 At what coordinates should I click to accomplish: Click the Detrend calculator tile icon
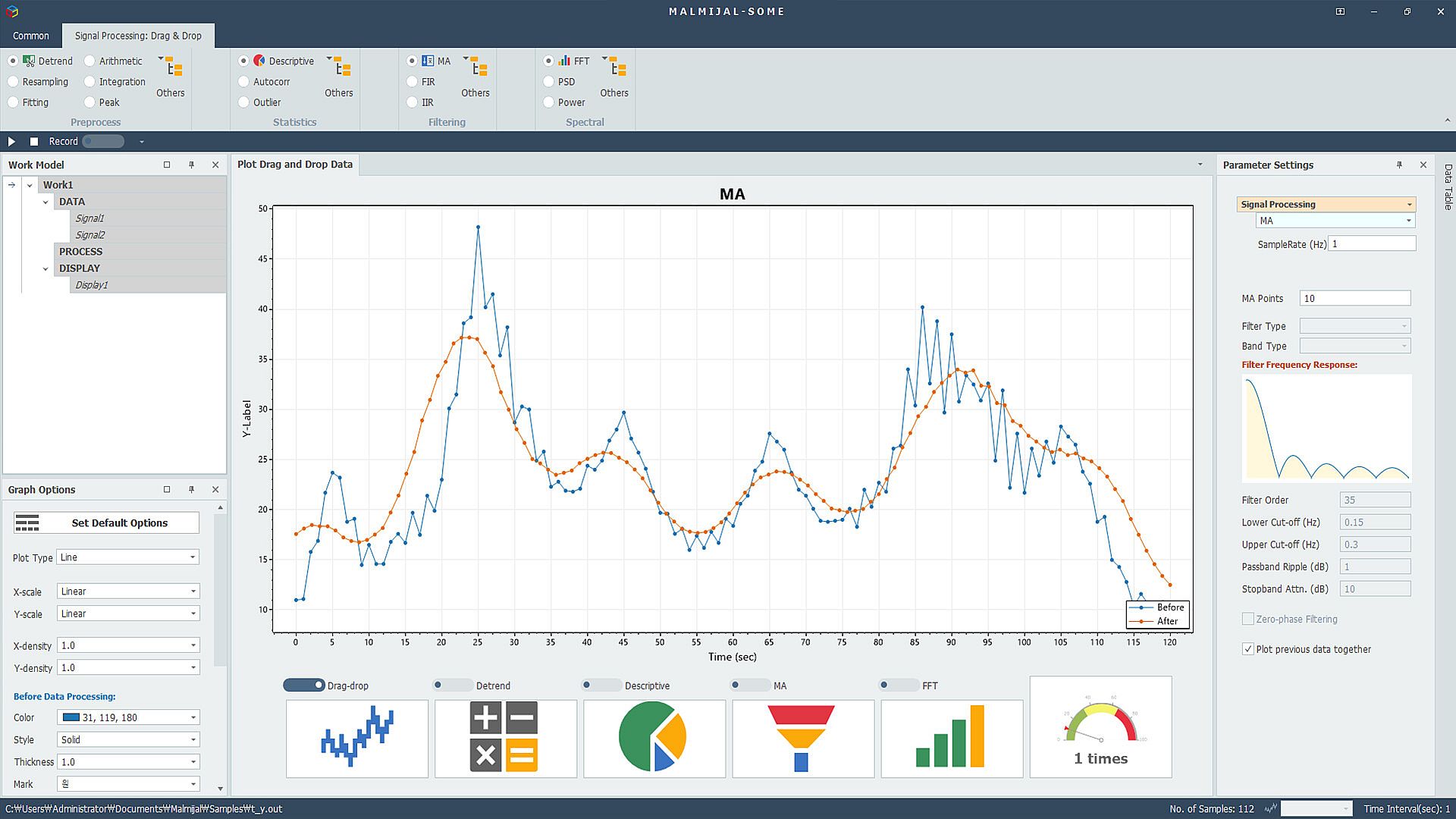coord(505,739)
